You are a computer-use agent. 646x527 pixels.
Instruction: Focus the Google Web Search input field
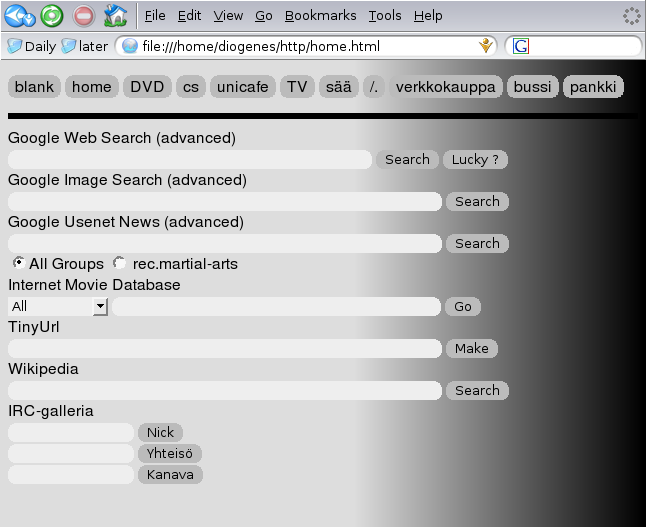(190, 159)
